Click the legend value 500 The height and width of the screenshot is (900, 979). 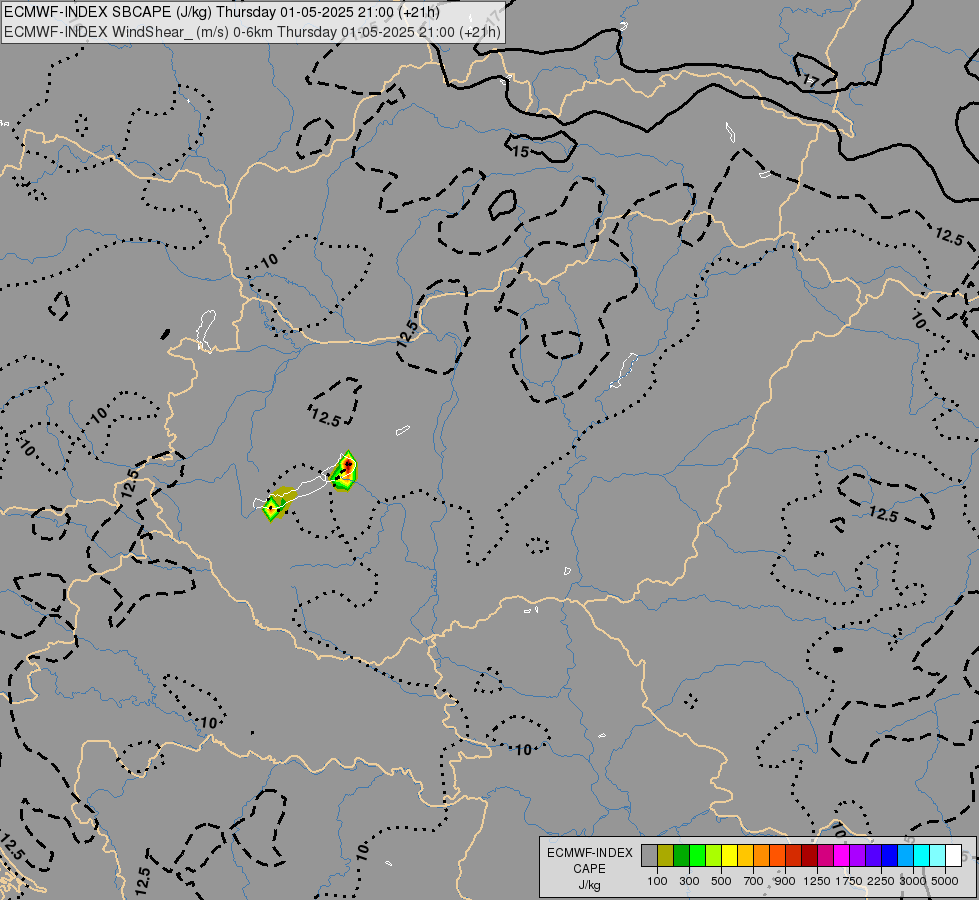click(721, 881)
